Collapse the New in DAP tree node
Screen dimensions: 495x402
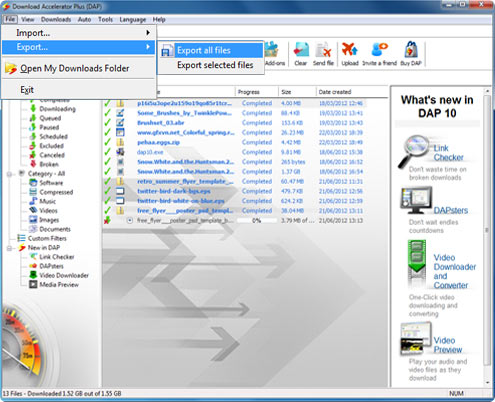[10, 248]
